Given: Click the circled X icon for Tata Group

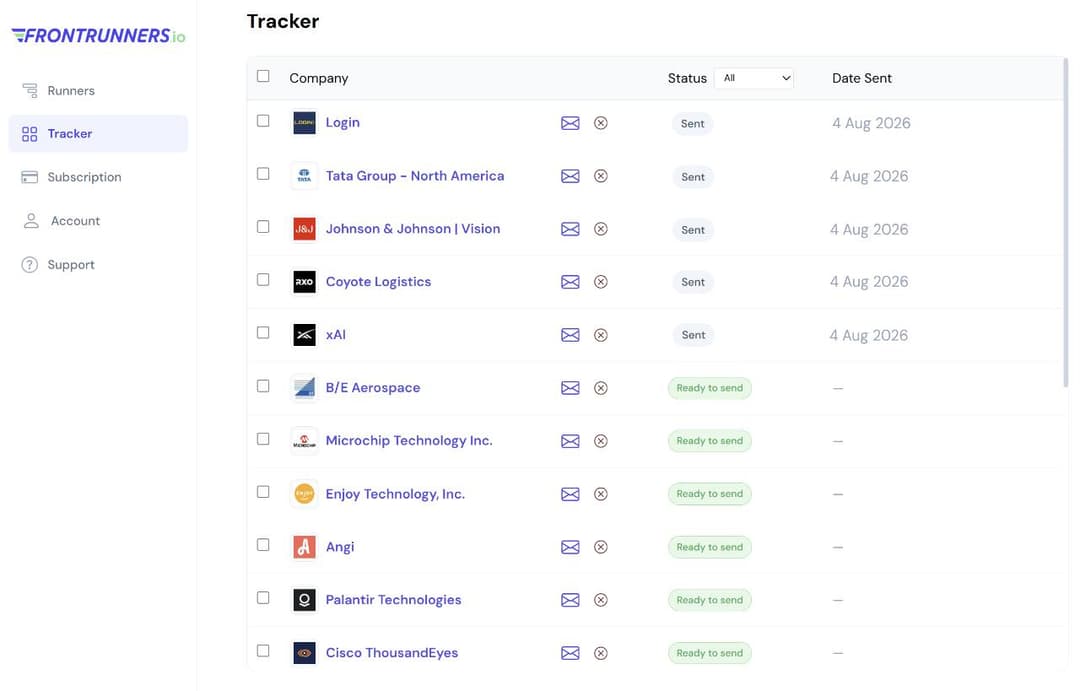Looking at the screenshot, I should click(x=601, y=176).
